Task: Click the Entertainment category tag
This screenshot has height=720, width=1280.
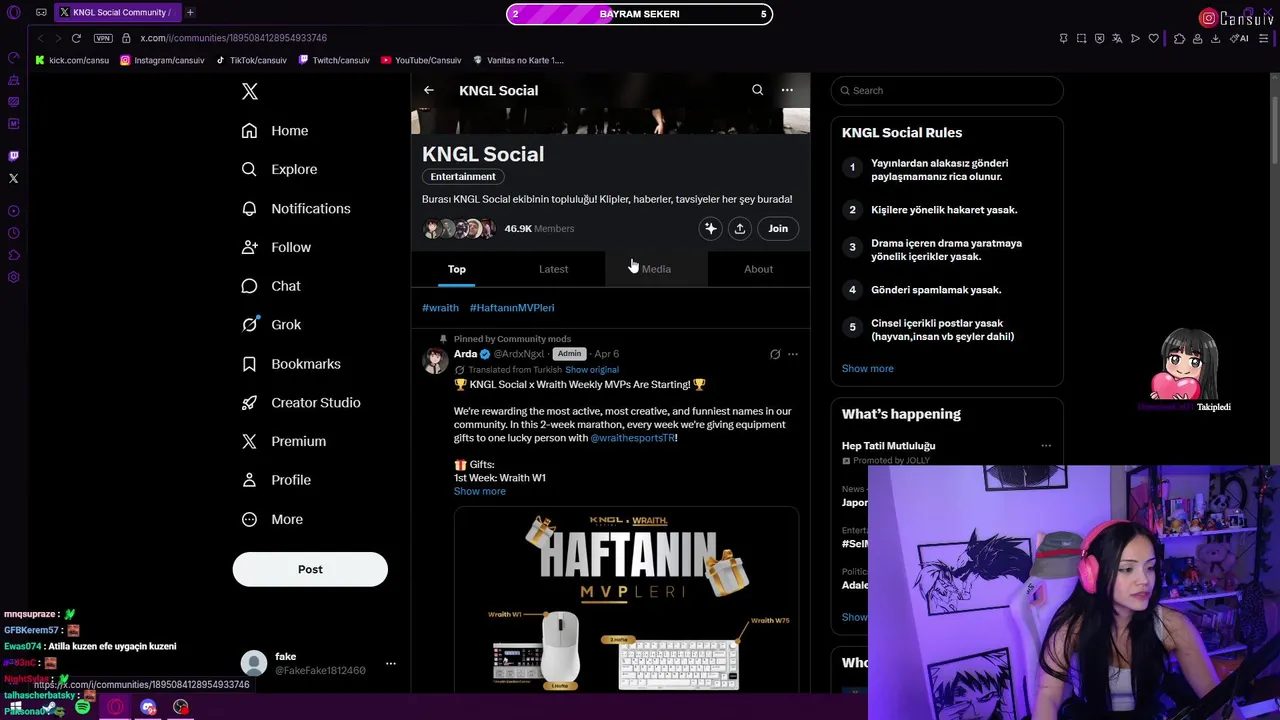Action: [x=463, y=177]
